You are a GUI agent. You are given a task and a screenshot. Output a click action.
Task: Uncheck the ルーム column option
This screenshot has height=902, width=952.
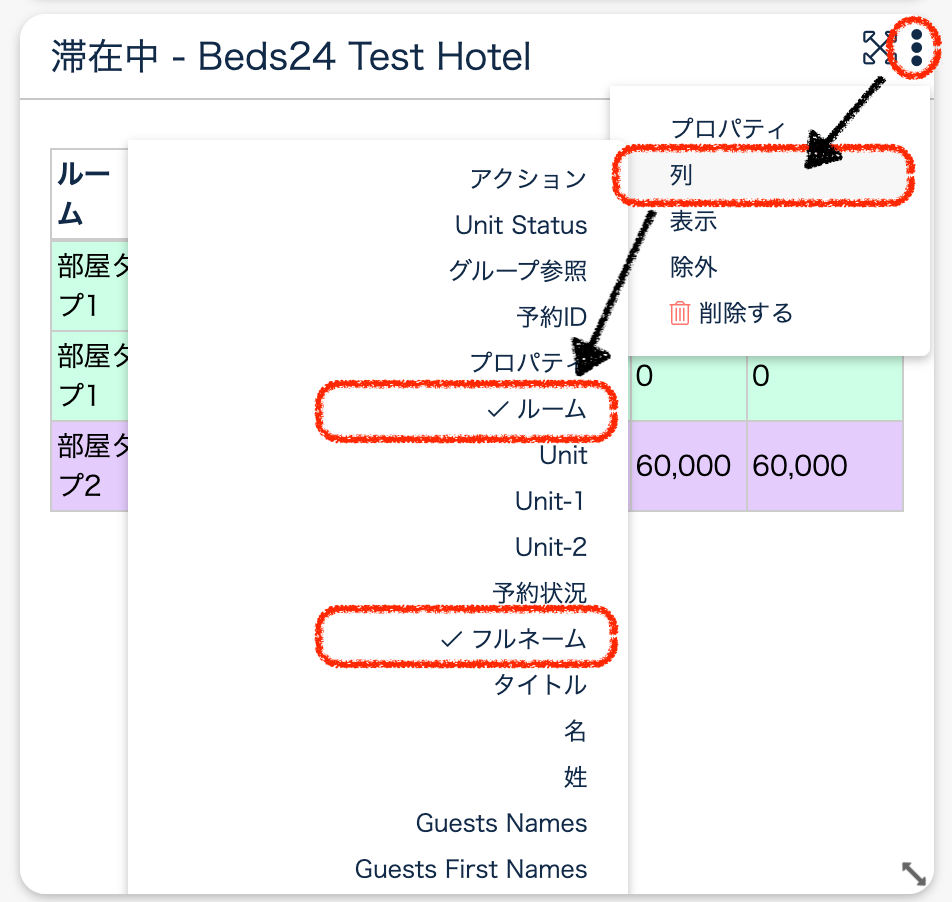click(x=538, y=409)
